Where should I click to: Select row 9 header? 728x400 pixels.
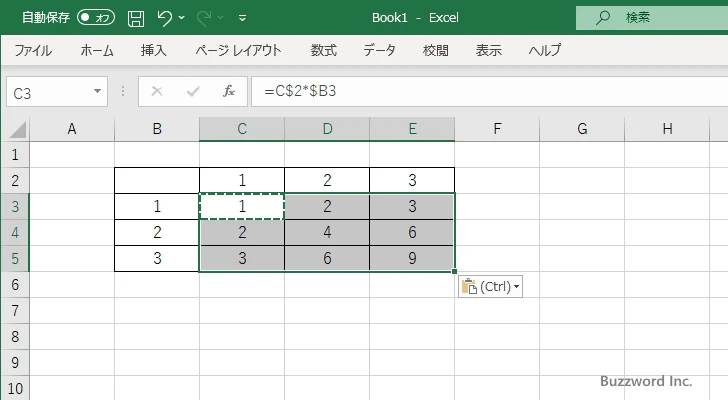[15, 362]
